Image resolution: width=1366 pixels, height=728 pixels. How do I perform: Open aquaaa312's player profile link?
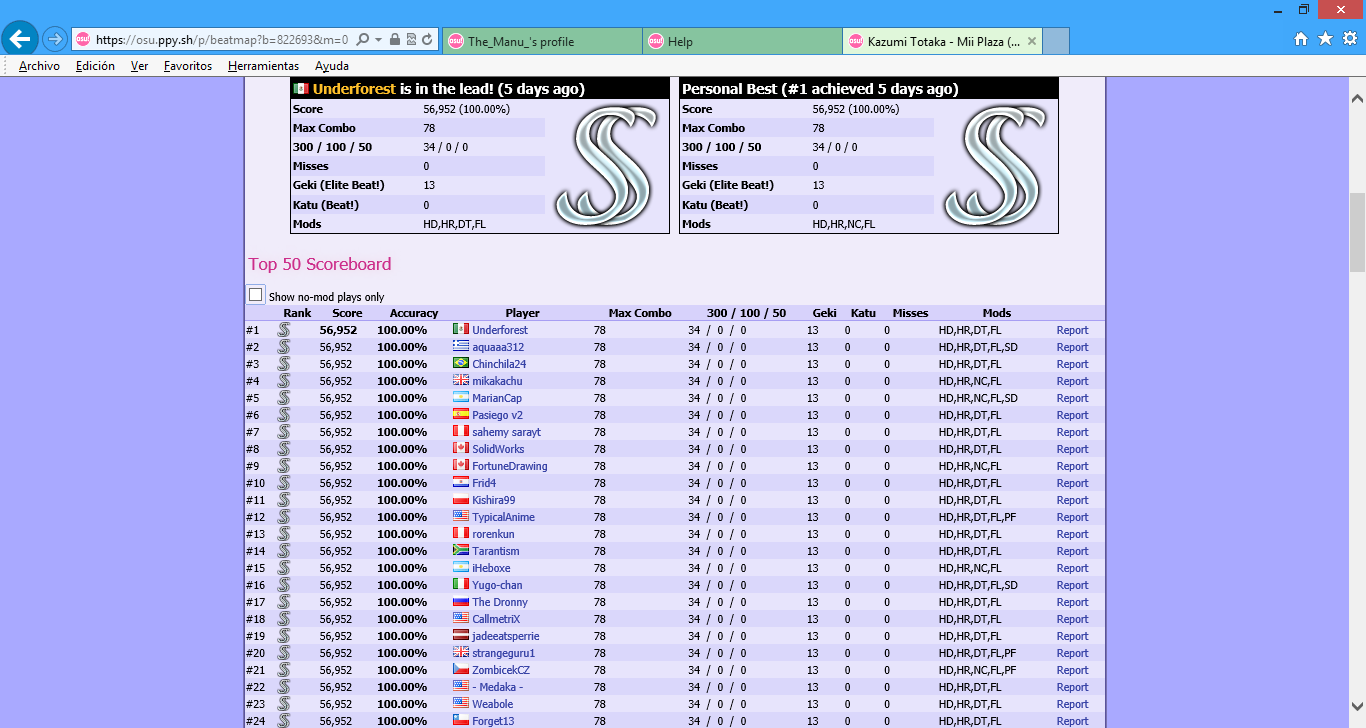point(498,347)
